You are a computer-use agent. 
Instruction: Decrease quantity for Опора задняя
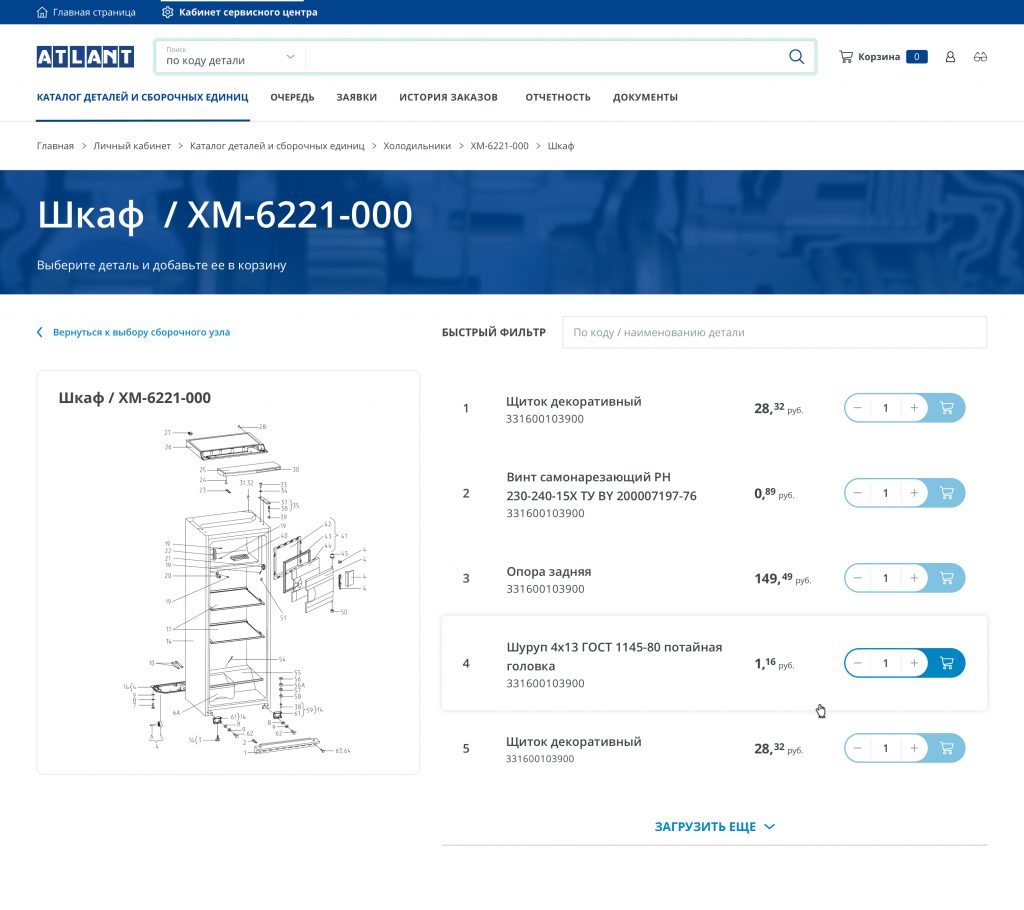click(x=858, y=578)
